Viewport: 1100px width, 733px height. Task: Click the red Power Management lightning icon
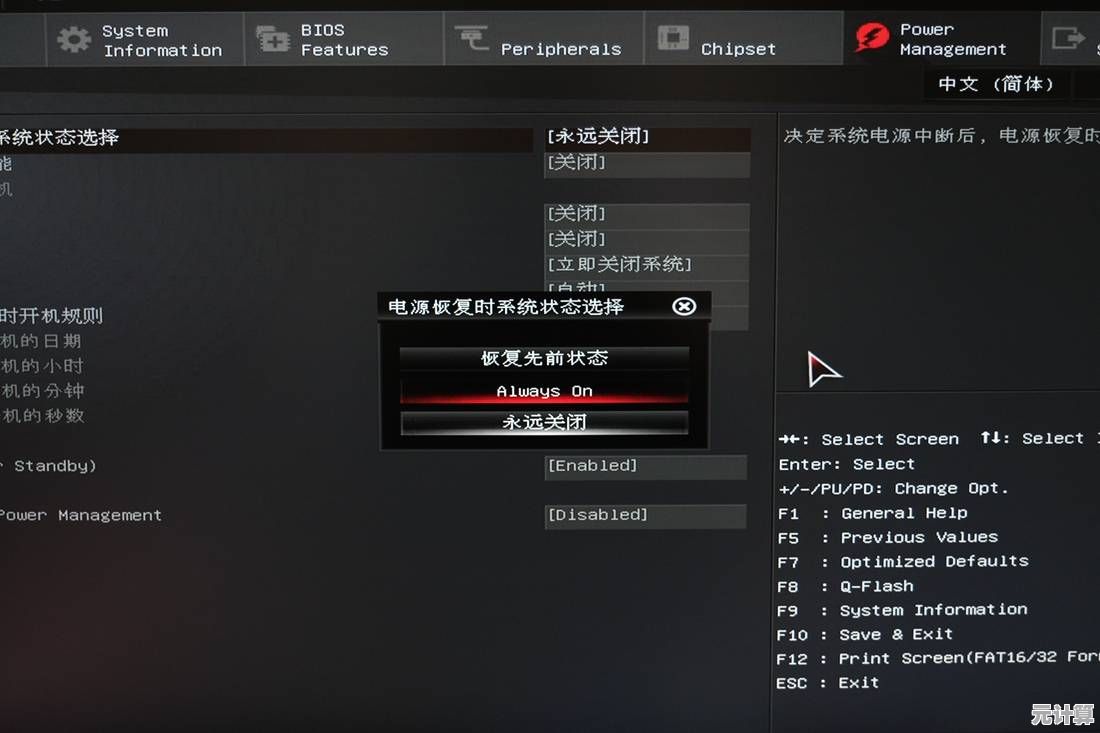tap(872, 37)
